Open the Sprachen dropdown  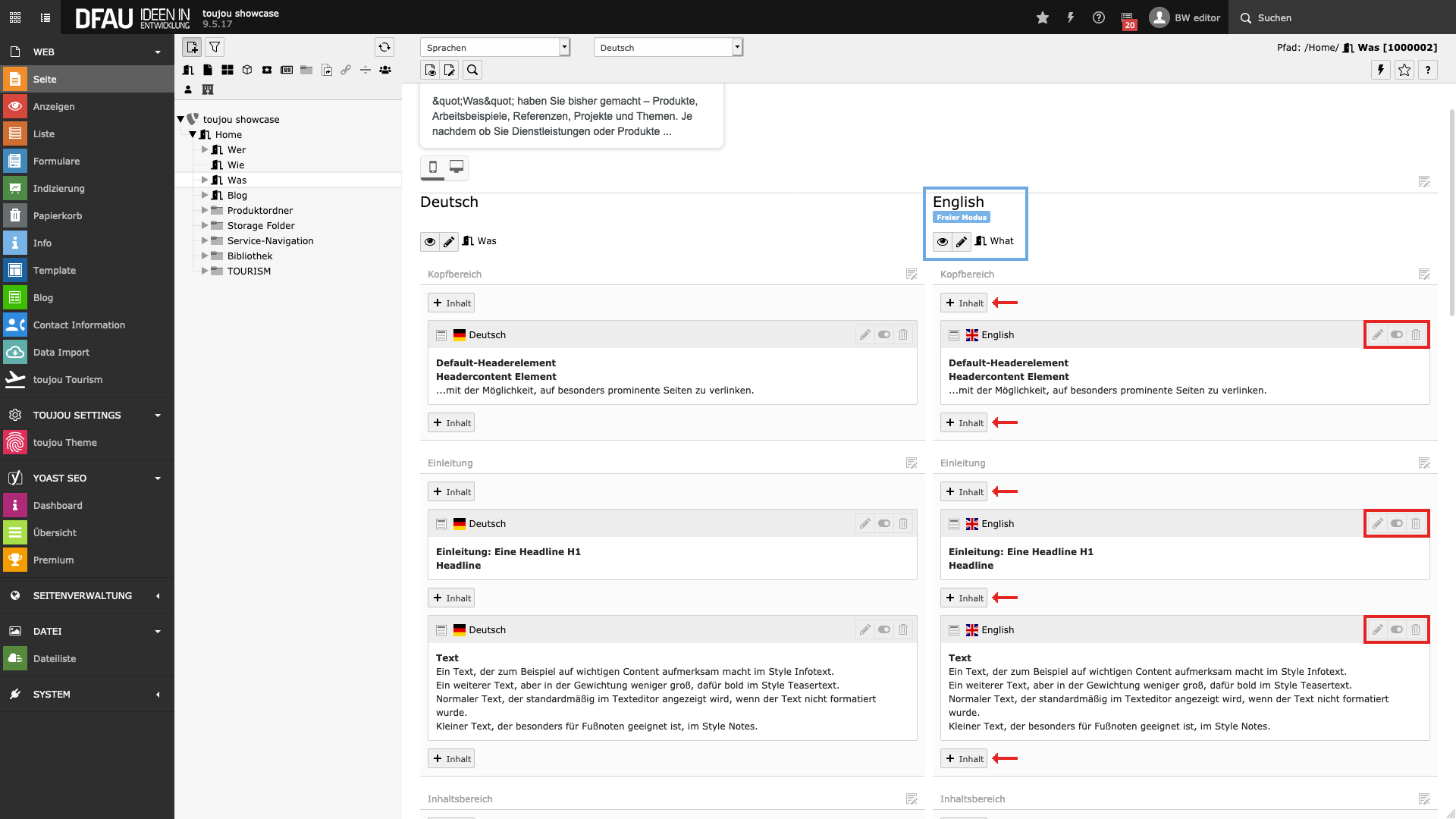494,47
